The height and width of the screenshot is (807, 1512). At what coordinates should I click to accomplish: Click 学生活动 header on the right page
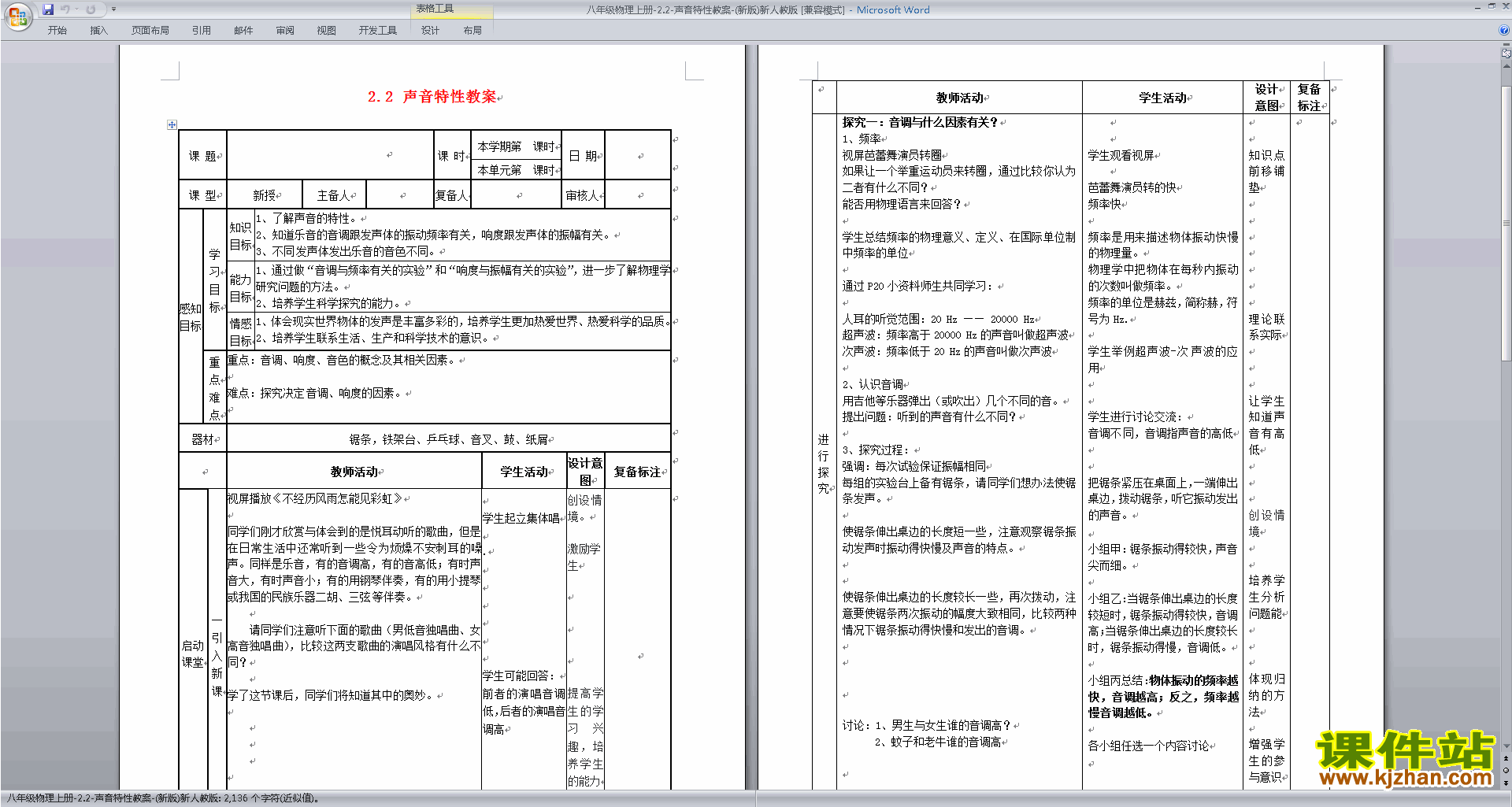pos(1163,98)
